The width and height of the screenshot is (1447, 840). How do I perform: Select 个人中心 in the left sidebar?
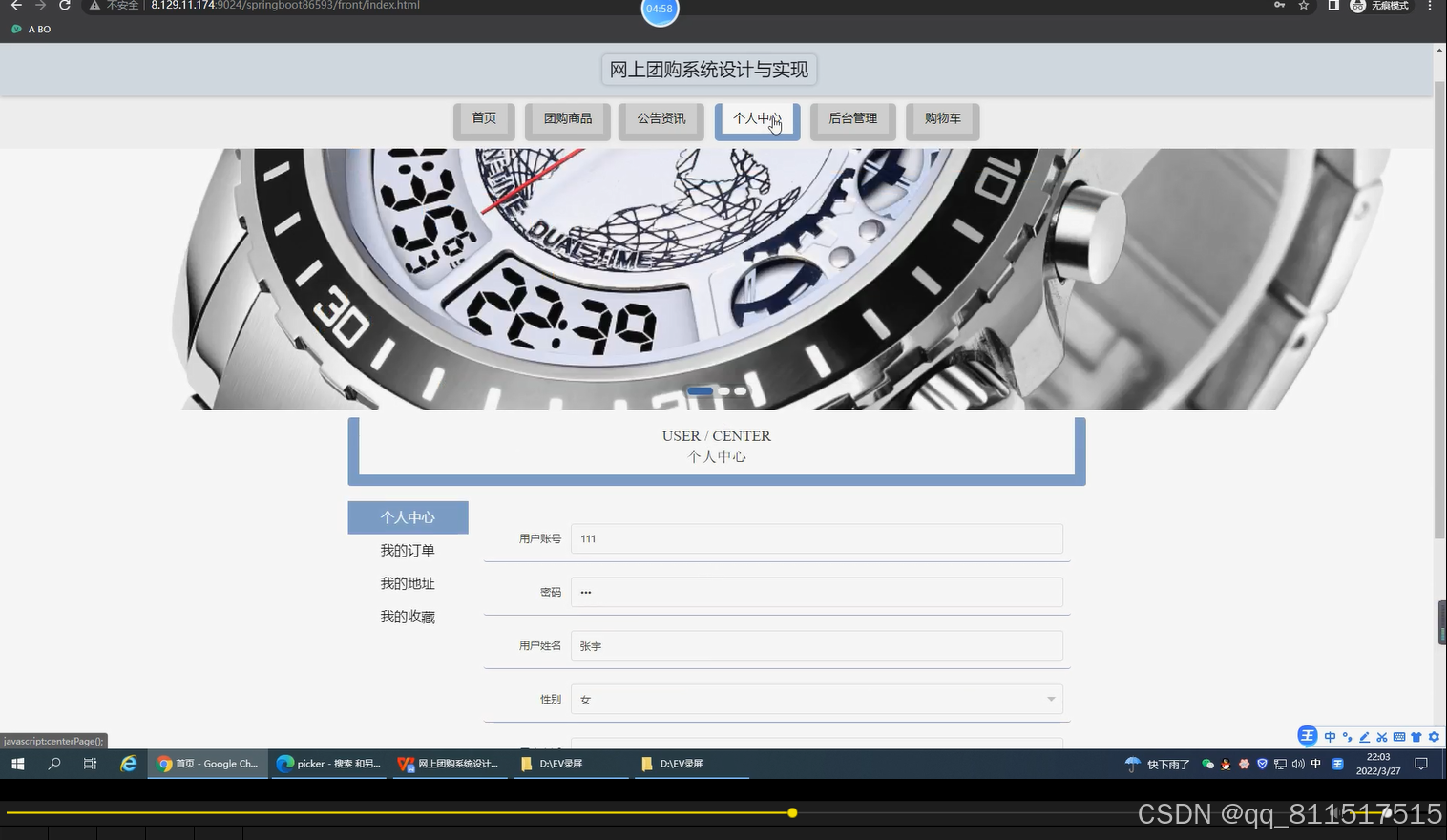click(x=408, y=517)
